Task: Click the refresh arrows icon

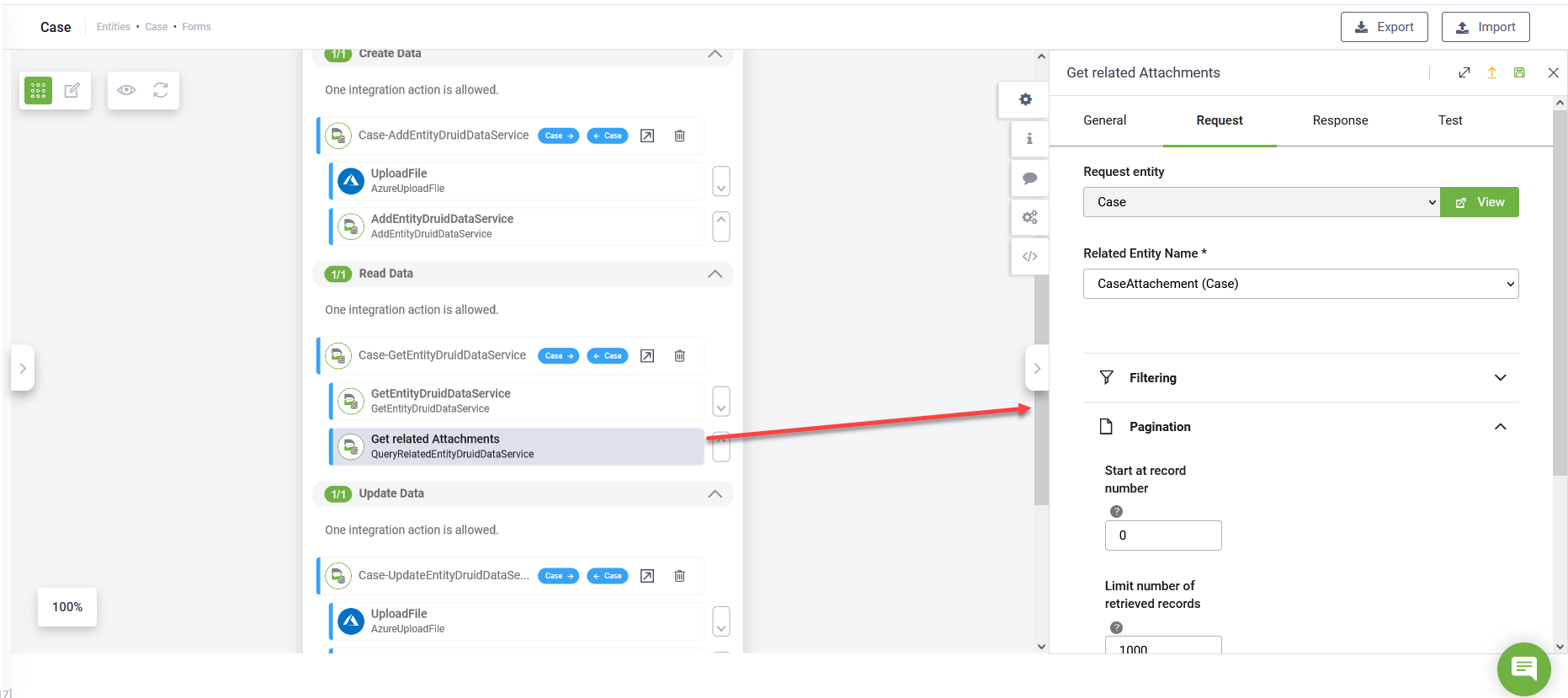Action: 161,90
